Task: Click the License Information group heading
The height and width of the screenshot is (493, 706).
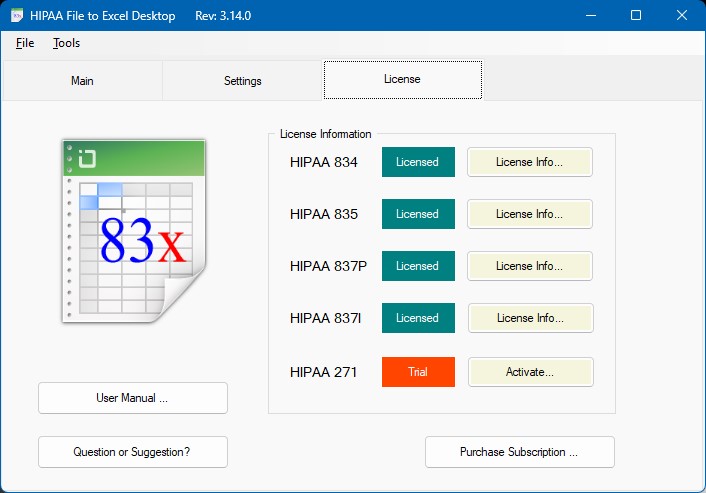Action: (x=326, y=134)
